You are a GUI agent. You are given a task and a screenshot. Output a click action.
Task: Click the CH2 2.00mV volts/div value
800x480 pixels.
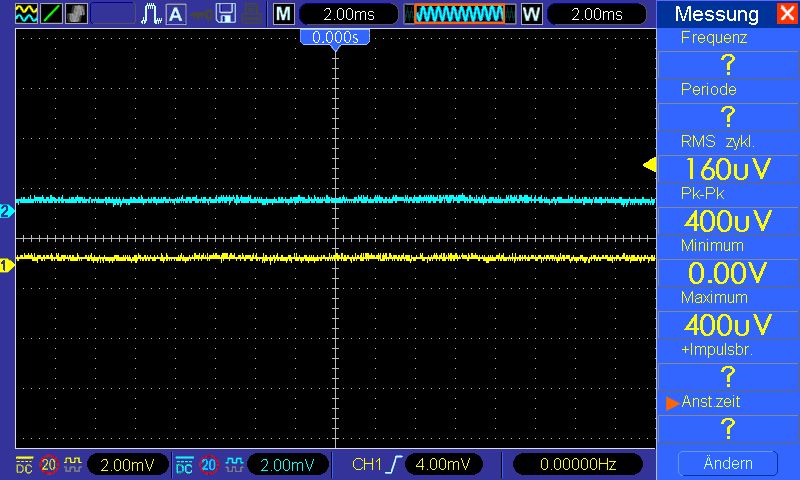pyautogui.click(x=287, y=465)
